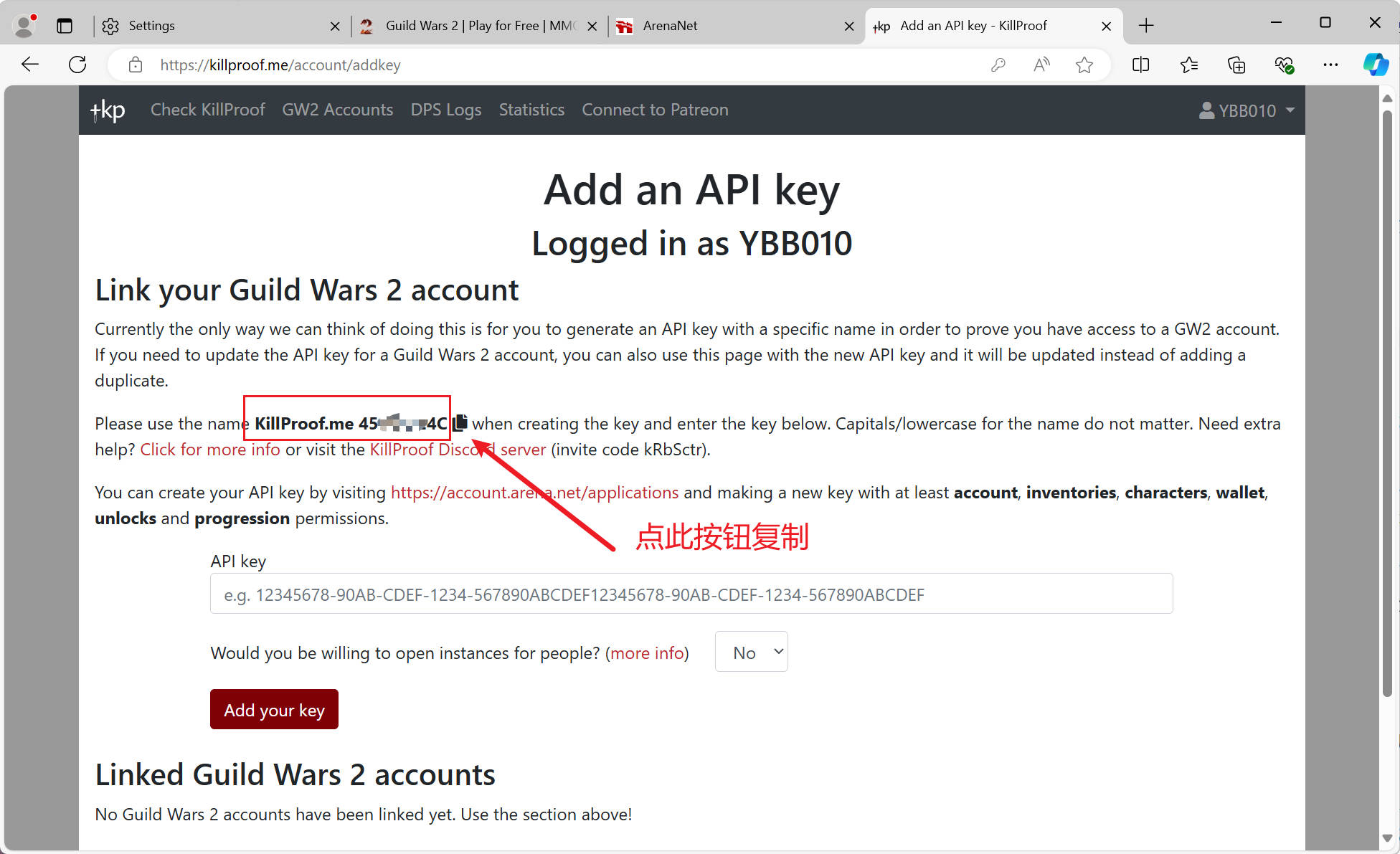The image size is (1400, 854).
Task: Open GW2 Accounts page
Action: click(x=337, y=110)
